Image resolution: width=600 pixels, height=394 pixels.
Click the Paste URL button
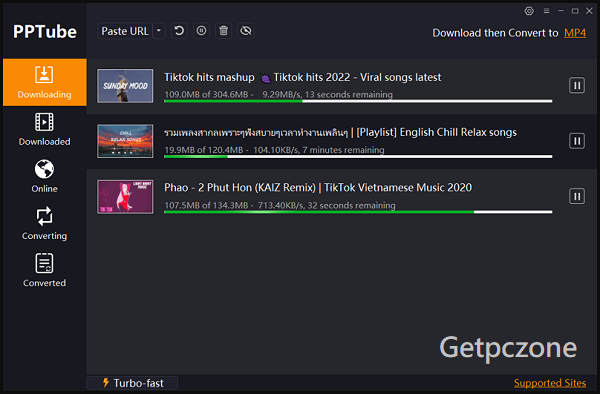[125, 31]
